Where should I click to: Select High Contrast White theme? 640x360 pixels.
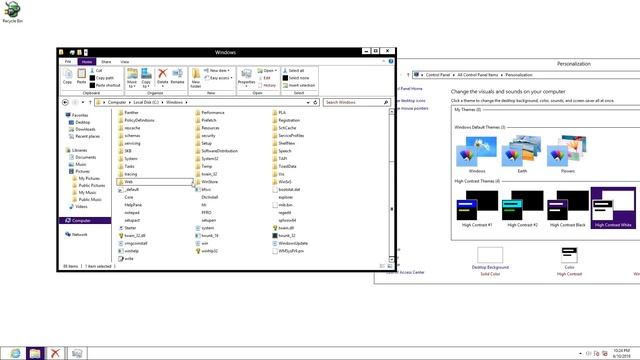coord(613,208)
